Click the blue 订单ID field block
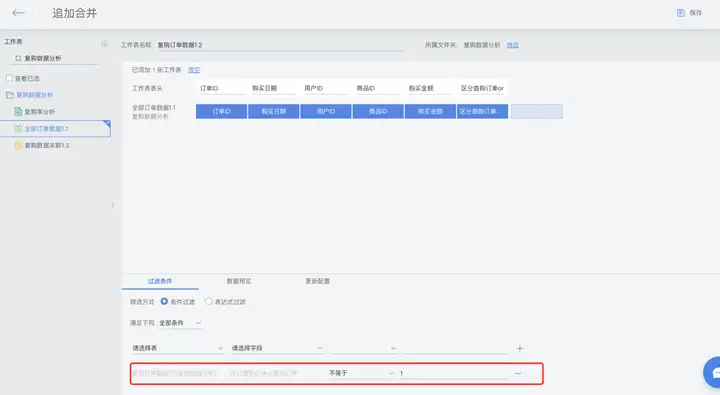The image size is (720, 395). click(x=221, y=111)
